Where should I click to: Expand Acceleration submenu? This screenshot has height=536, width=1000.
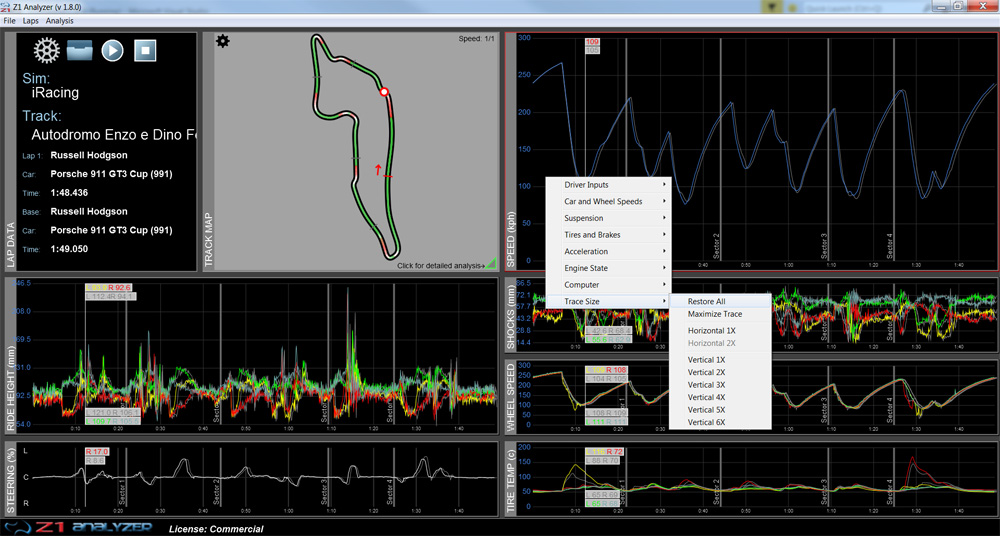tap(608, 251)
